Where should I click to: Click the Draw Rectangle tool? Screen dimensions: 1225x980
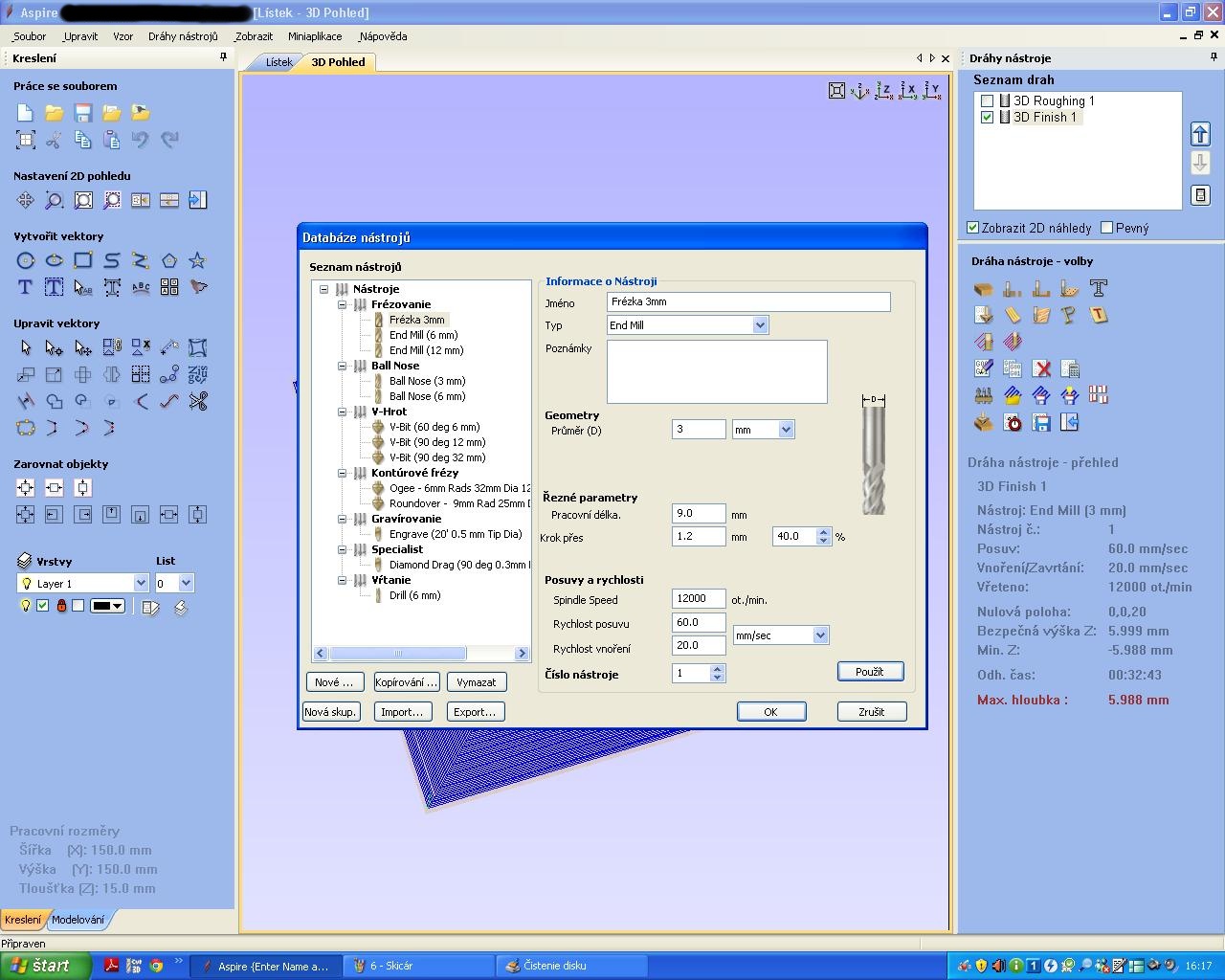[x=83, y=260]
